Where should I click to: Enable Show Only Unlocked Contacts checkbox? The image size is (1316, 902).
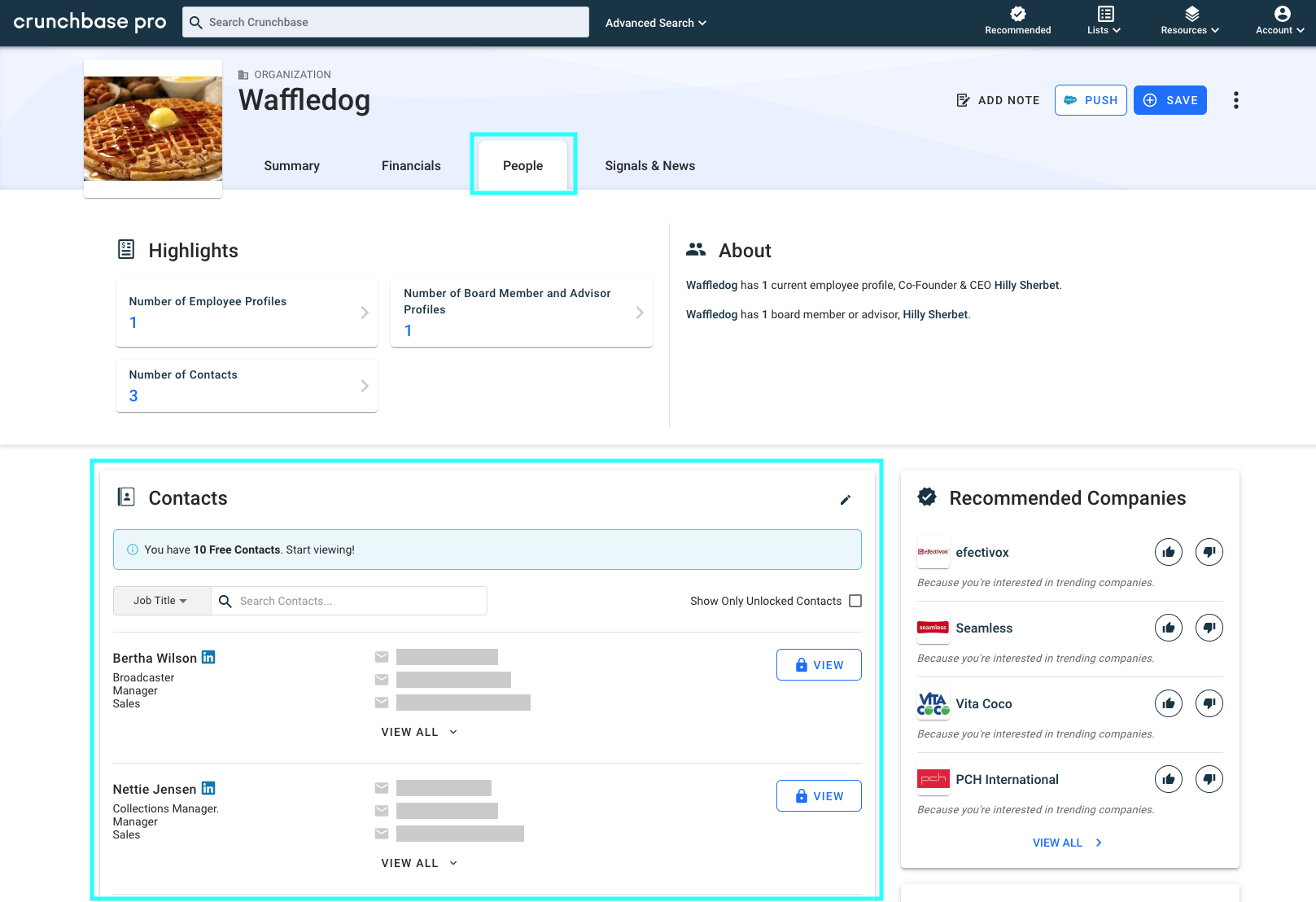point(855,601)
